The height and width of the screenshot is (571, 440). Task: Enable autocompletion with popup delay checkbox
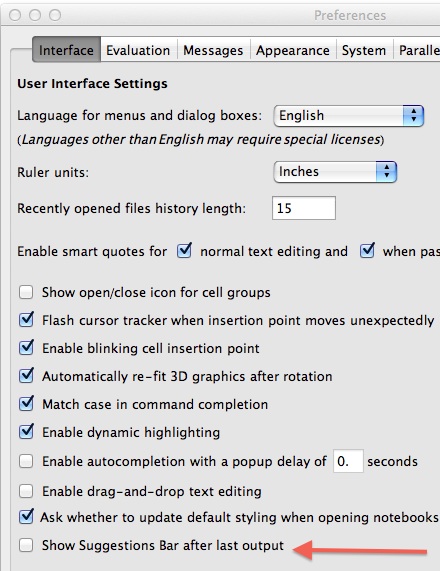point(26,461)
